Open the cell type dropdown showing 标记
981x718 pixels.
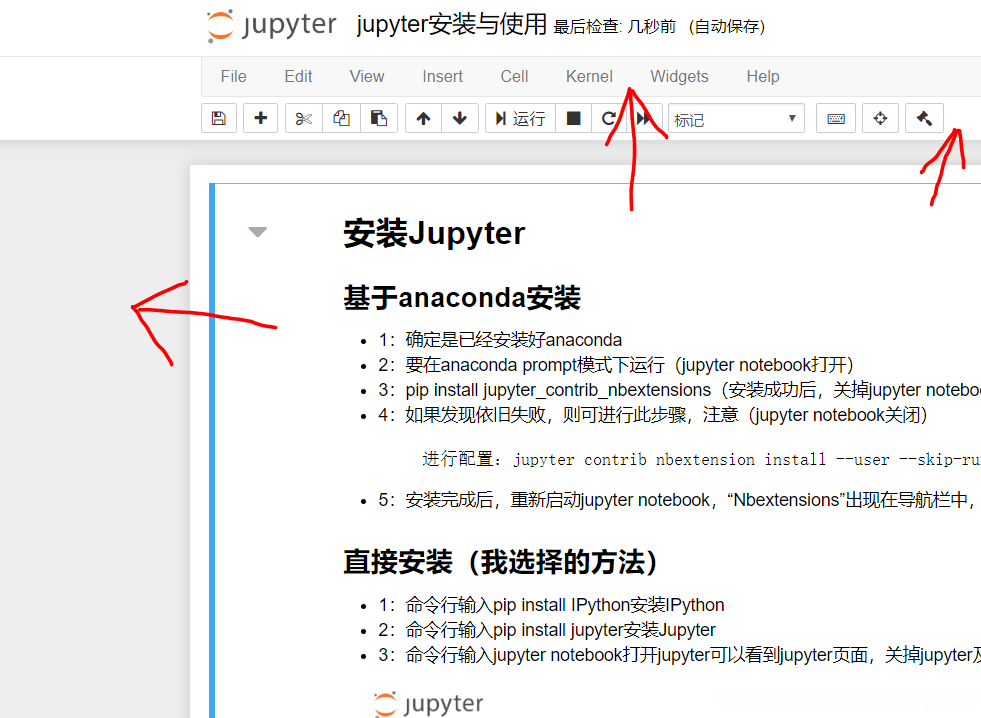pos(736,118)
